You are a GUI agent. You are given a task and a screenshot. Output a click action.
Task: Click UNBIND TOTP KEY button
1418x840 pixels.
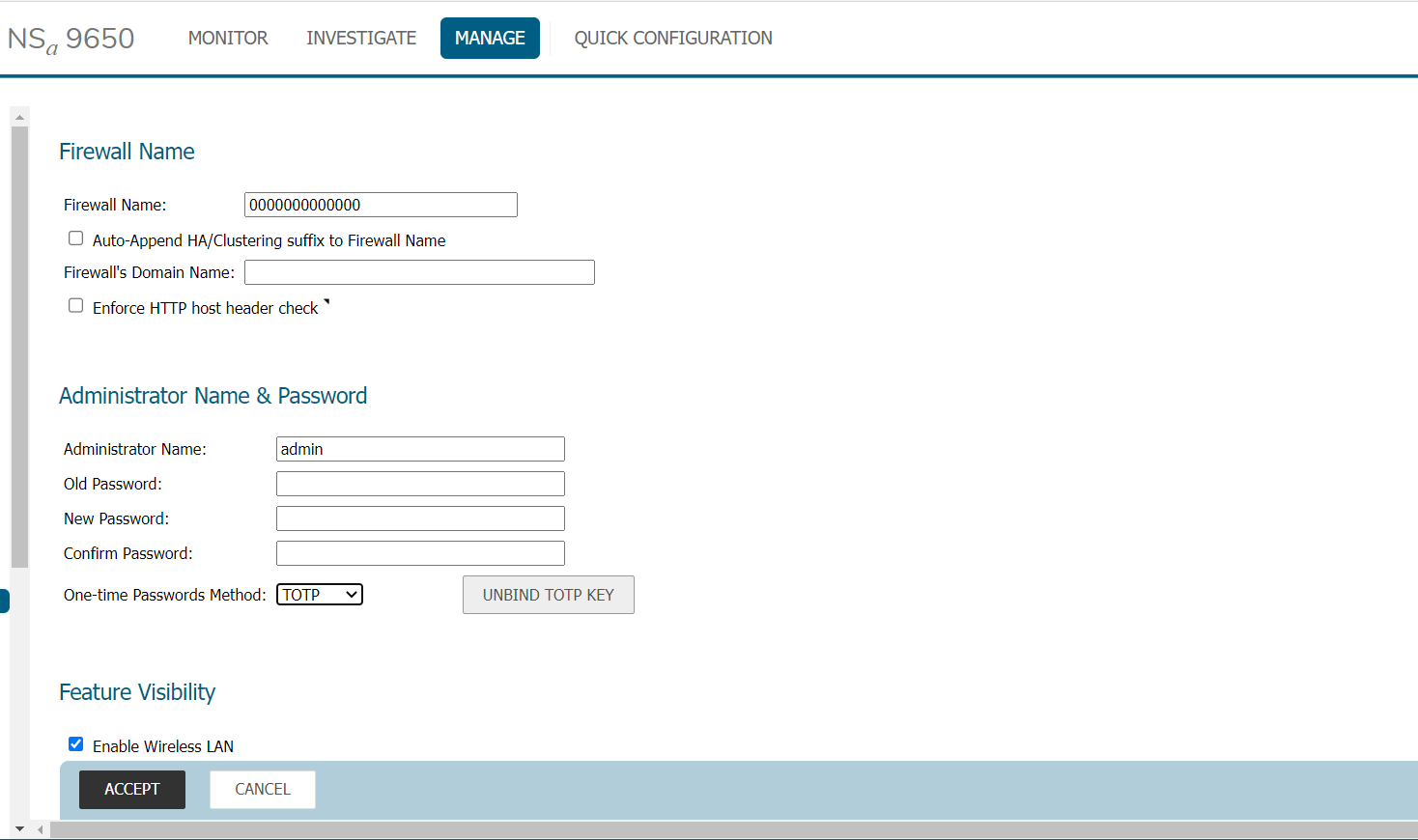(548, 595)
